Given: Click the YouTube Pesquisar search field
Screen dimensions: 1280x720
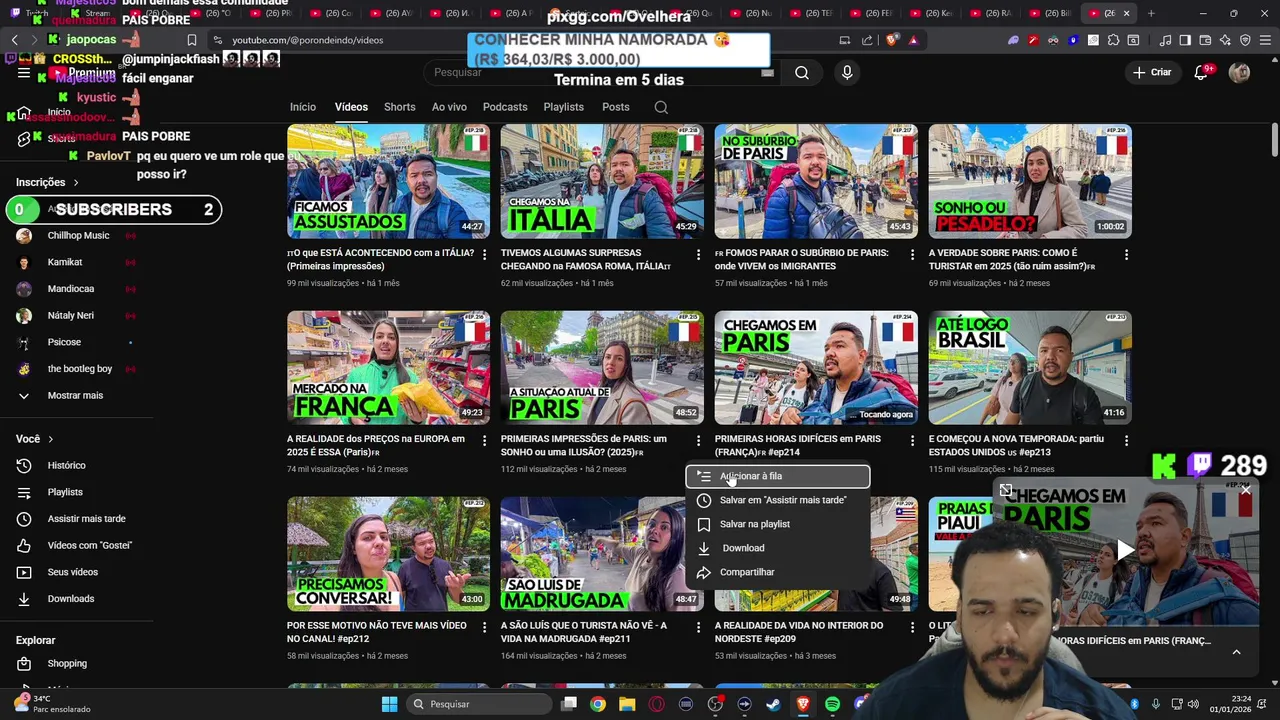Looking at the screenshot, I should coord(603,72).
